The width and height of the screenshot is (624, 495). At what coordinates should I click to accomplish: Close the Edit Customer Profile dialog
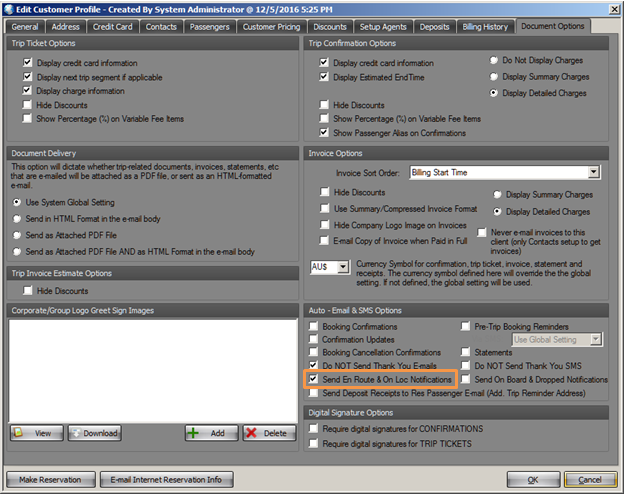click(614, 9)
